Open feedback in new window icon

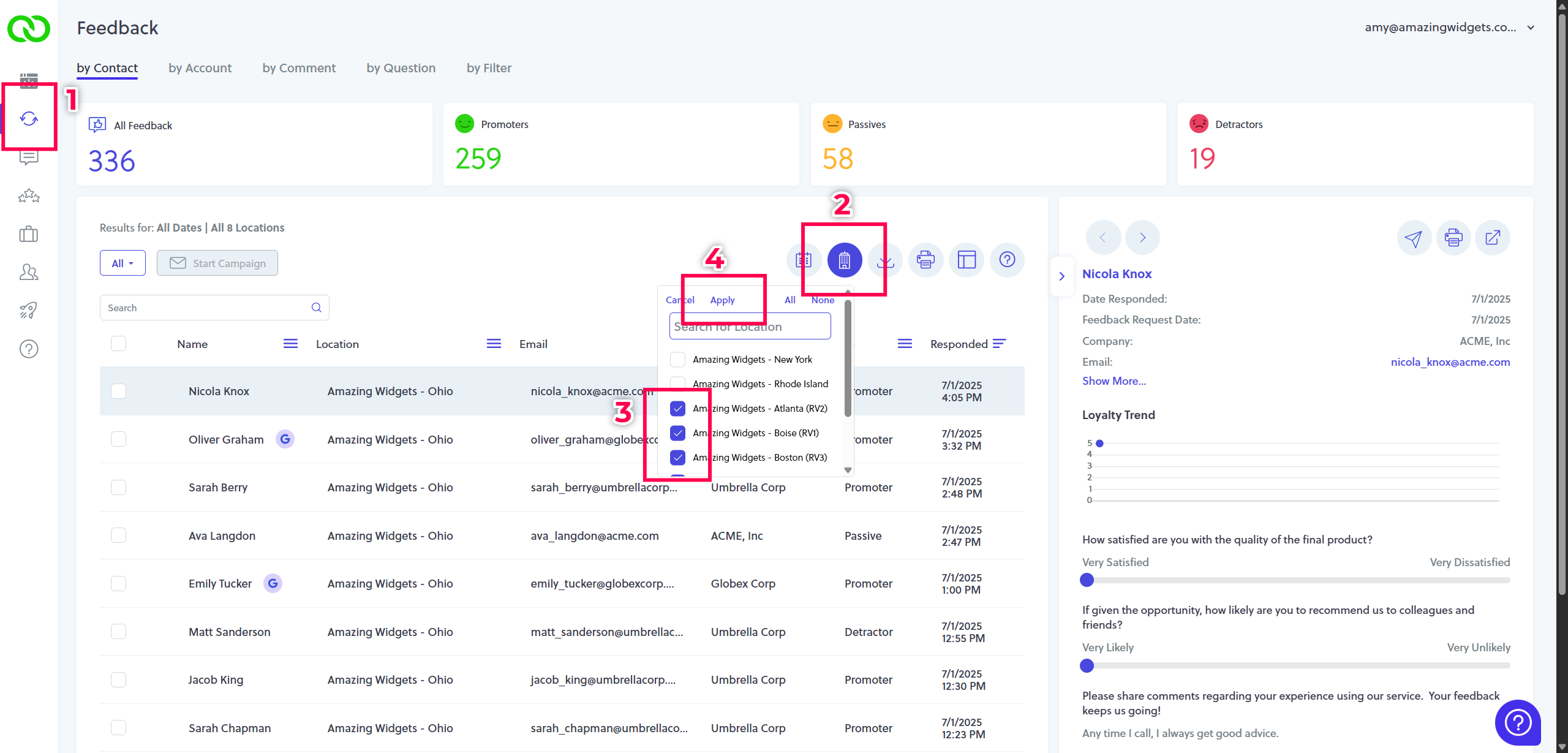point(1493,238)
